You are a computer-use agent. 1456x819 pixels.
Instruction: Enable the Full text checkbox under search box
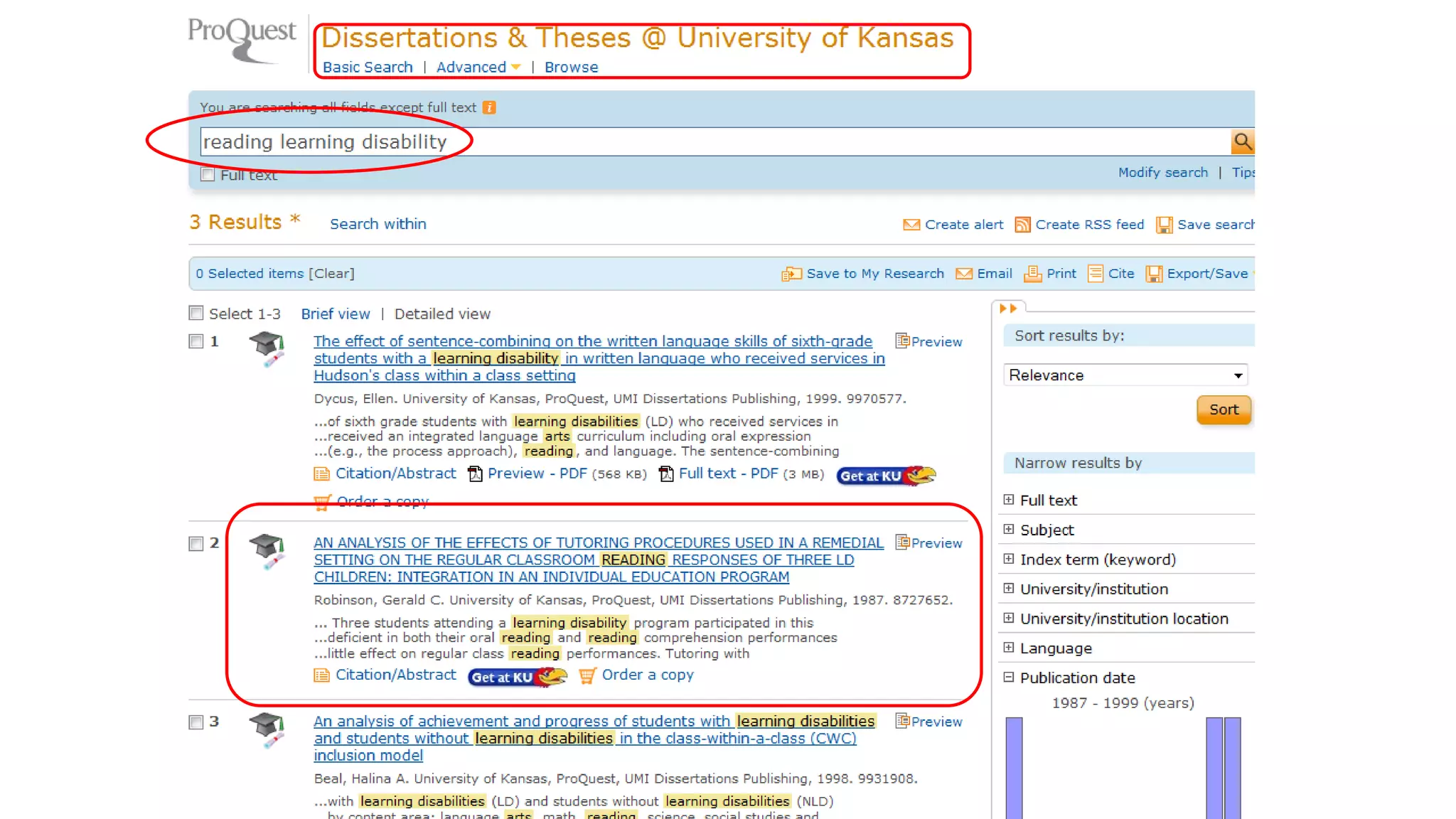(x=208, y=175)
